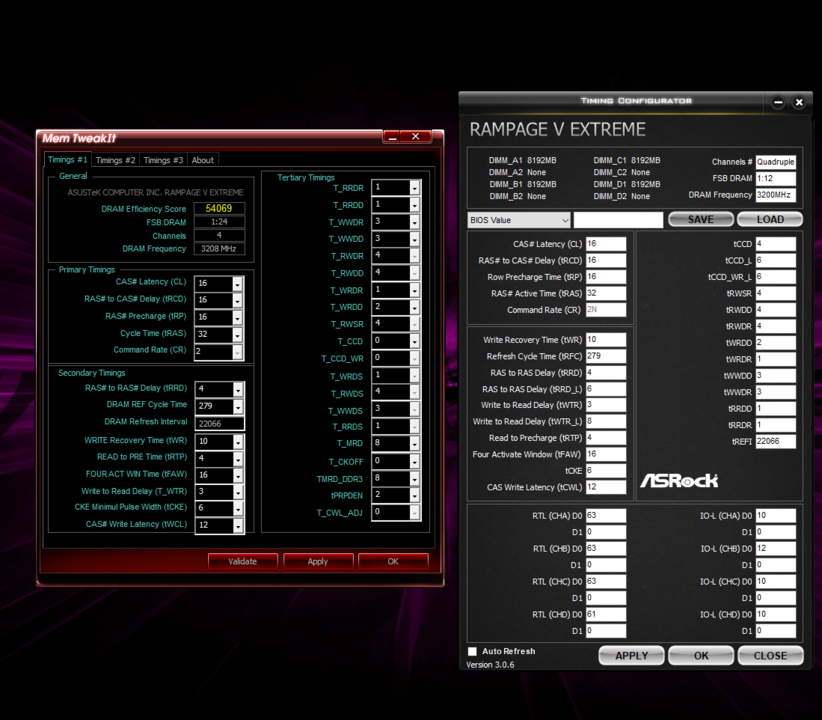The width and height of the screenshot is (822, 720).
Task: Click LOAD in Timing Configurator
Action: click(770, 219)
